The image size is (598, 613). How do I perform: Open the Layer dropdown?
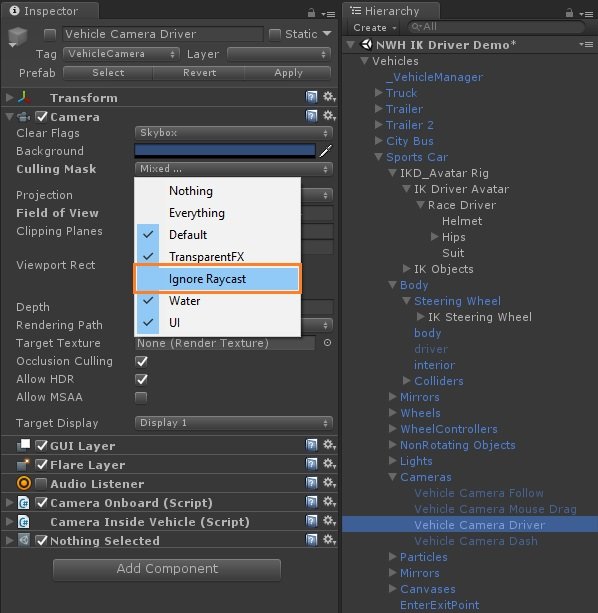[279, 54]
